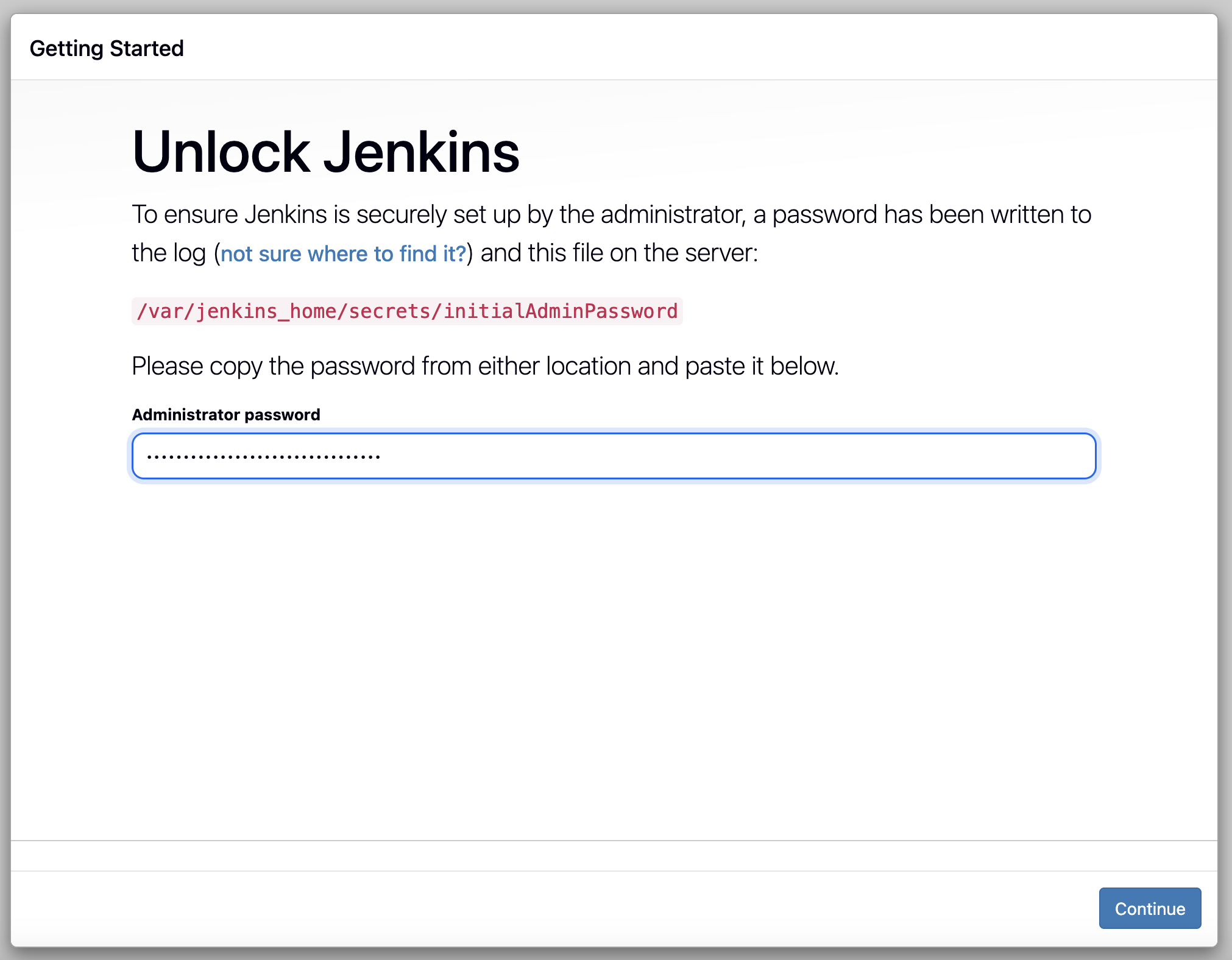
Task: Click the word "Jenkins" in the large heading
Action: (x=420, y=152)
